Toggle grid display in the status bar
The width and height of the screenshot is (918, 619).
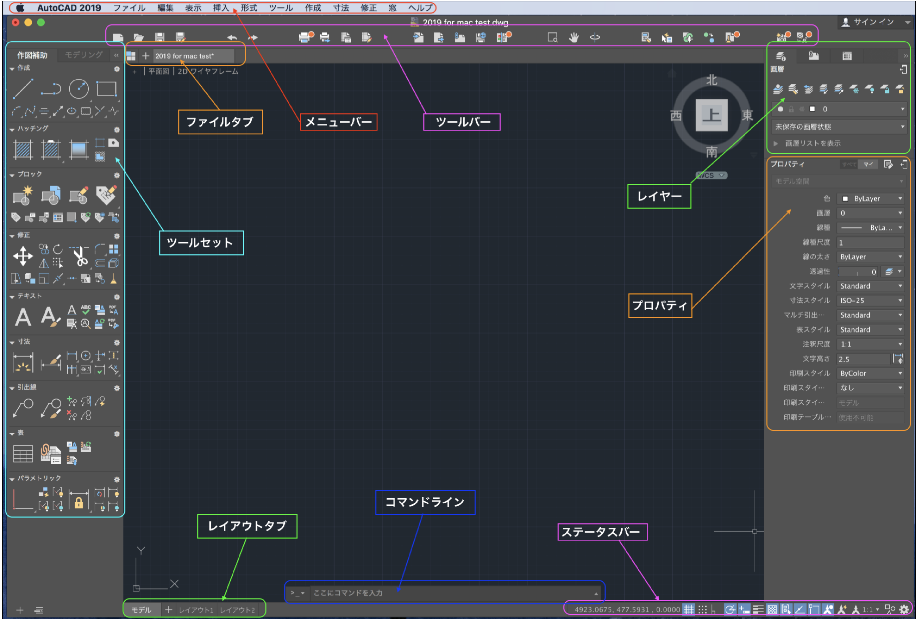[x=689, y=610]
